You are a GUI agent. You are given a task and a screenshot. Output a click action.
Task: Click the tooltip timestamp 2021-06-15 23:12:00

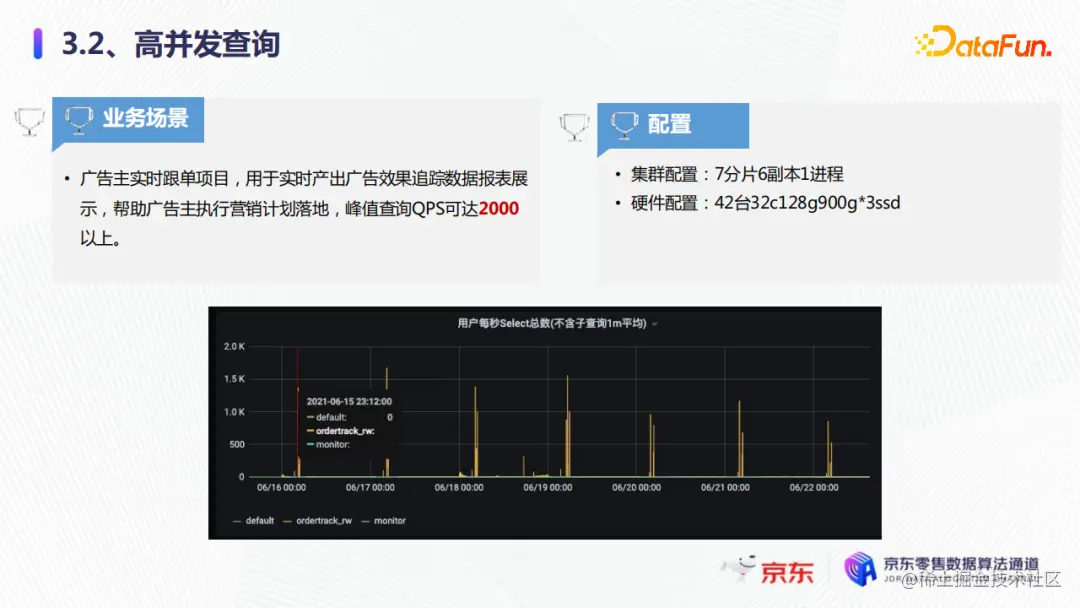point(349,401)
